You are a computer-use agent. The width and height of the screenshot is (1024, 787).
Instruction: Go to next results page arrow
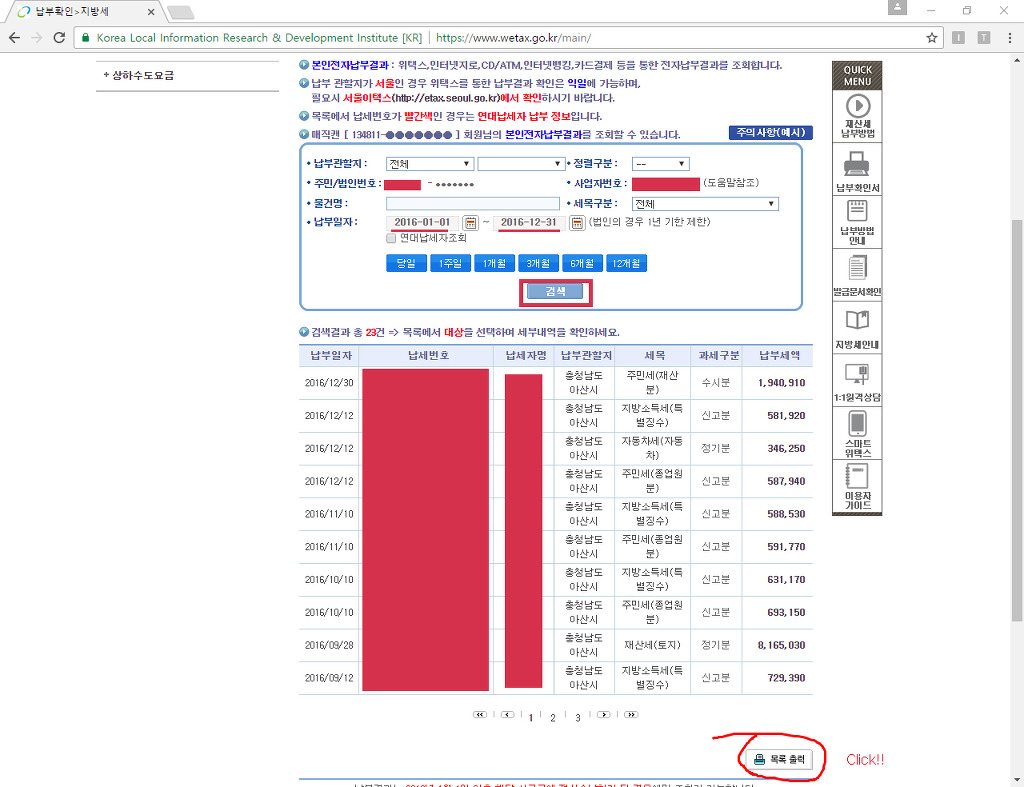point(603,715)
